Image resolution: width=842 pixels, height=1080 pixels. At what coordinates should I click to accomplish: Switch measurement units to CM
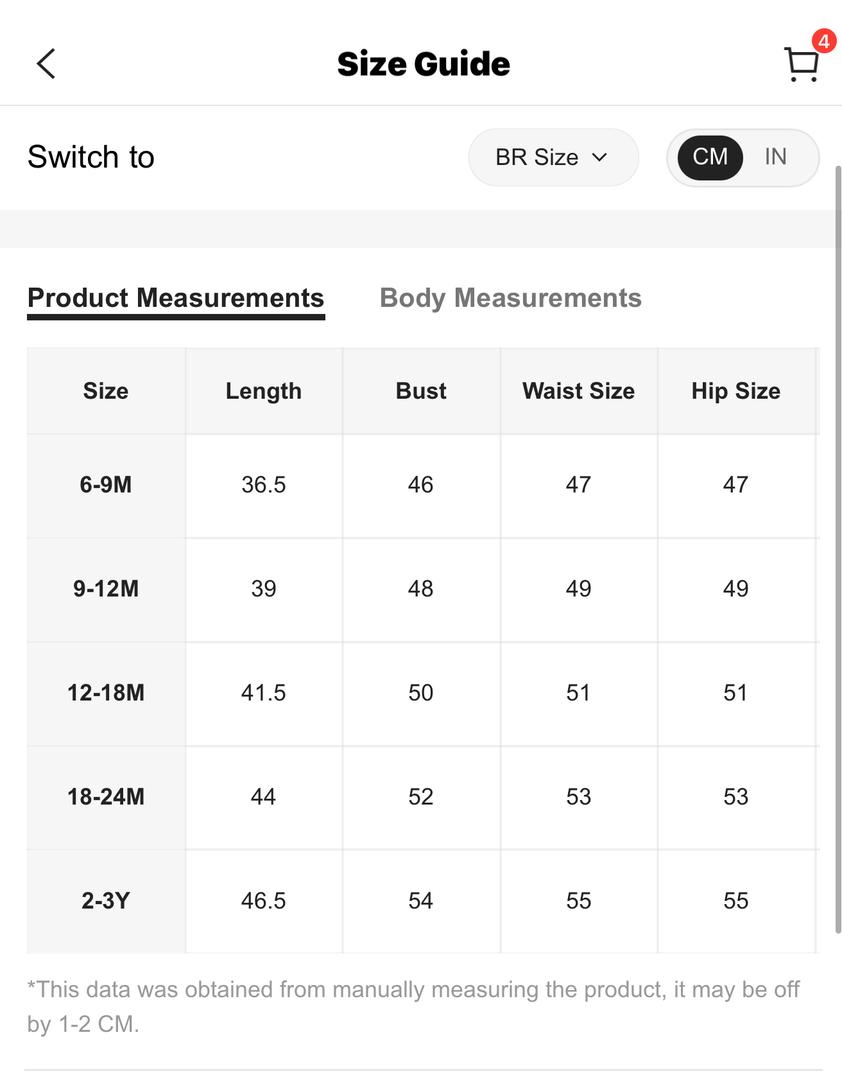click(710, 157)
